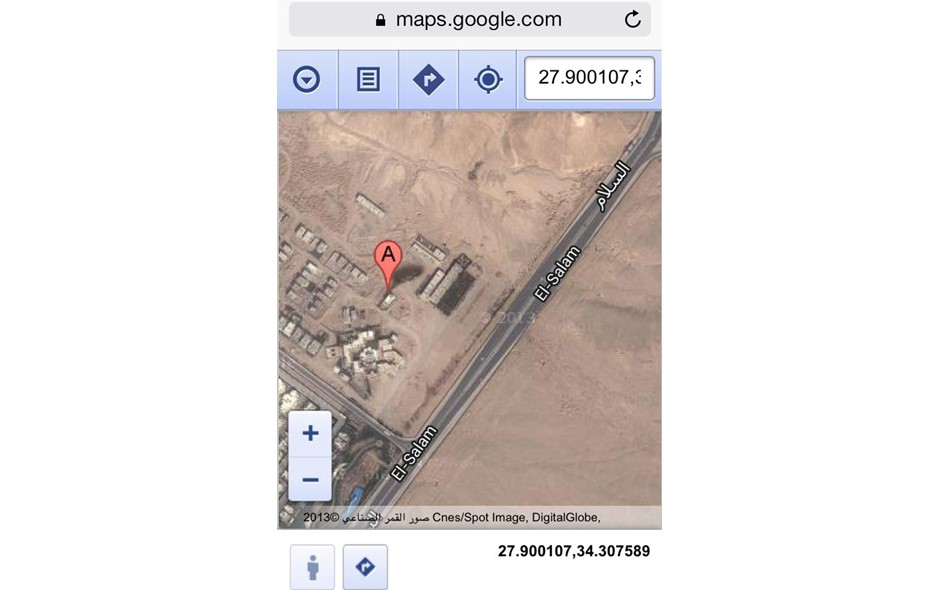Click the large white building complex below marker
The height and width of the screenshot is (590, 940).
(366, 354)
